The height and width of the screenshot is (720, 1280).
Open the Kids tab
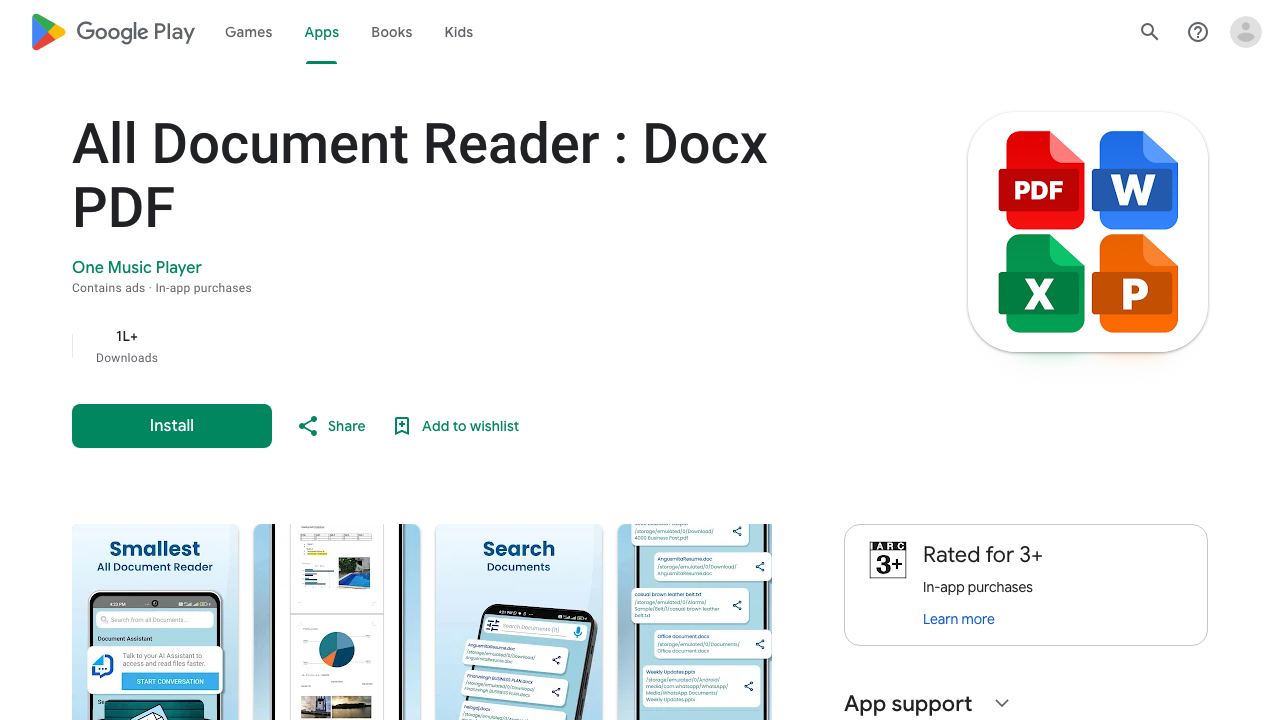pyautogui.click(x=459, y=32)
